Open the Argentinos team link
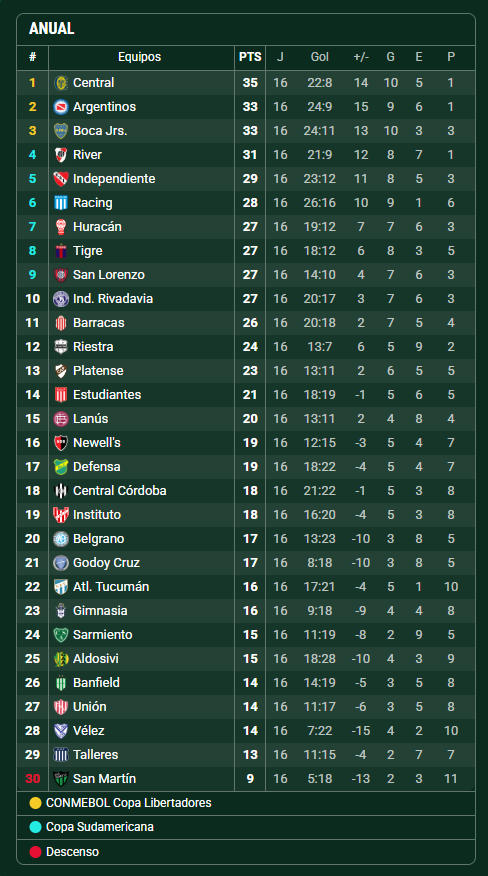488x876 pixels. 105,107
